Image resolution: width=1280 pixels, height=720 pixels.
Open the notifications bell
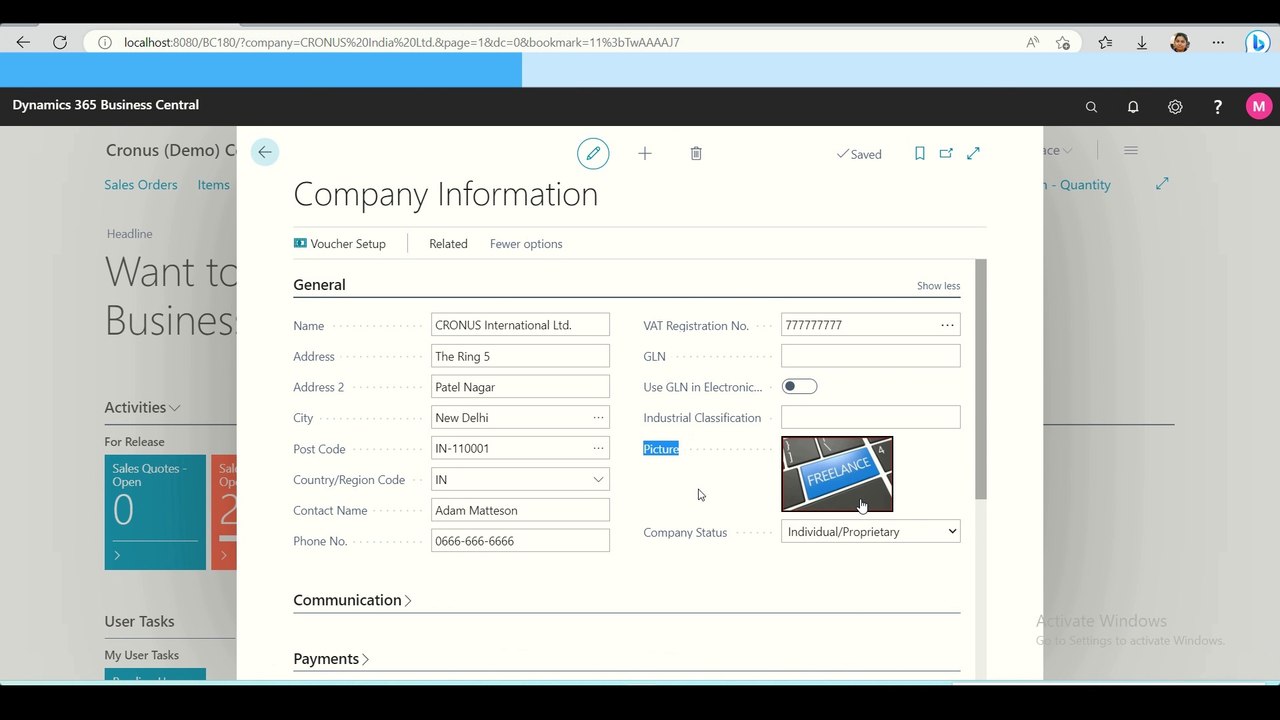tap(1133, 106)
